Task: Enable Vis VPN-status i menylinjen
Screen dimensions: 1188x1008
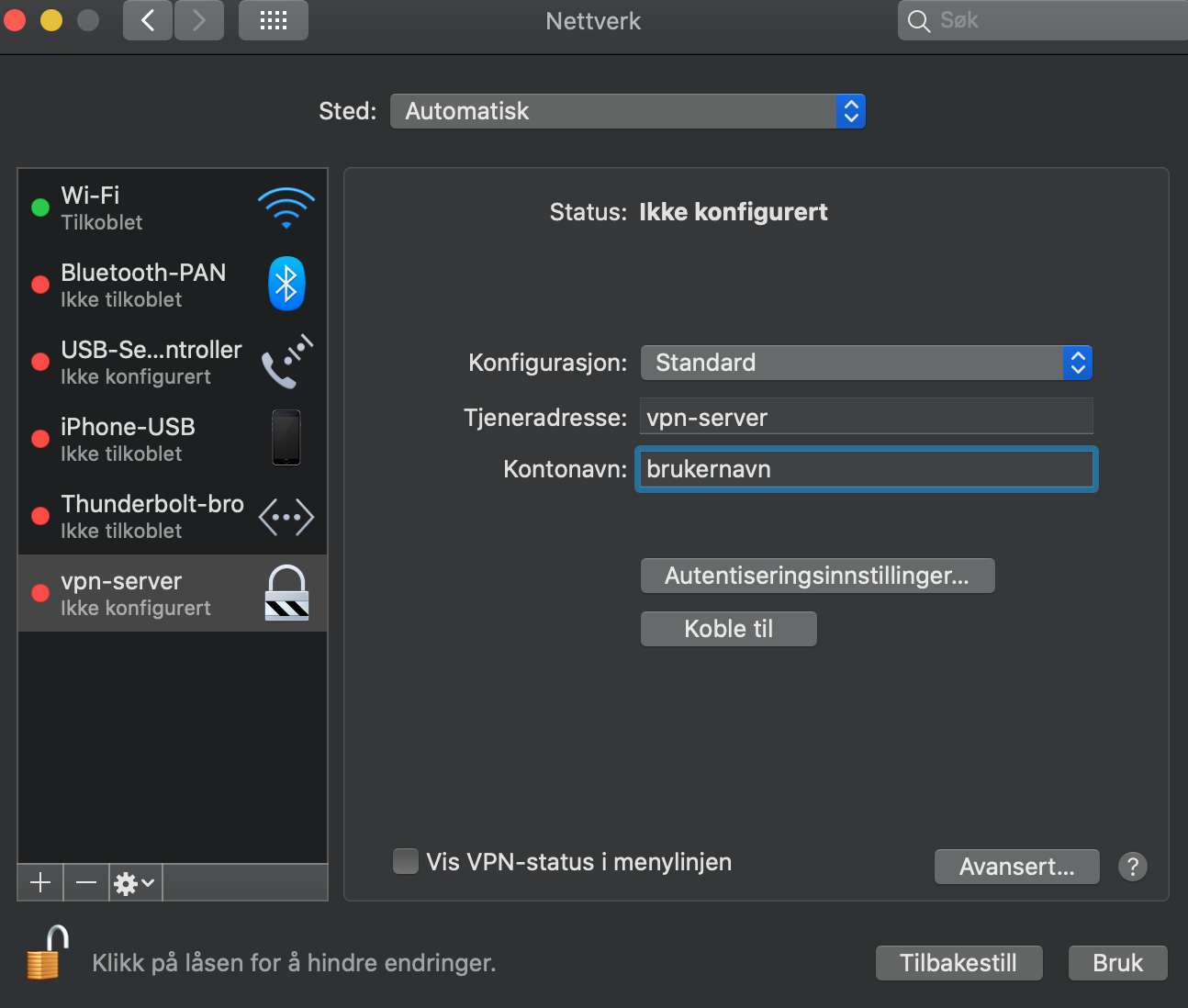Action: click(405, 861)
